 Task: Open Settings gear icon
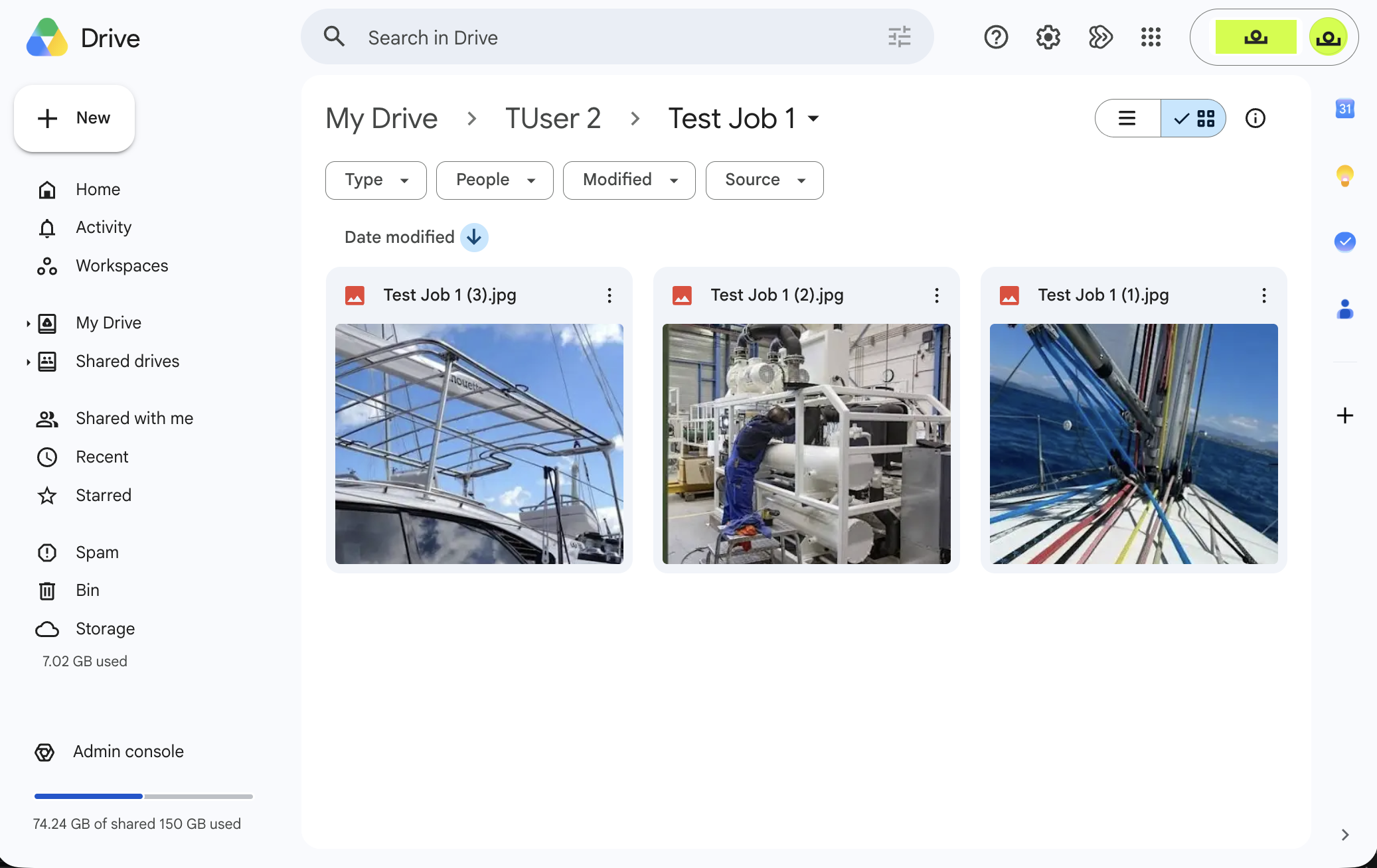tap(1048, 37)
